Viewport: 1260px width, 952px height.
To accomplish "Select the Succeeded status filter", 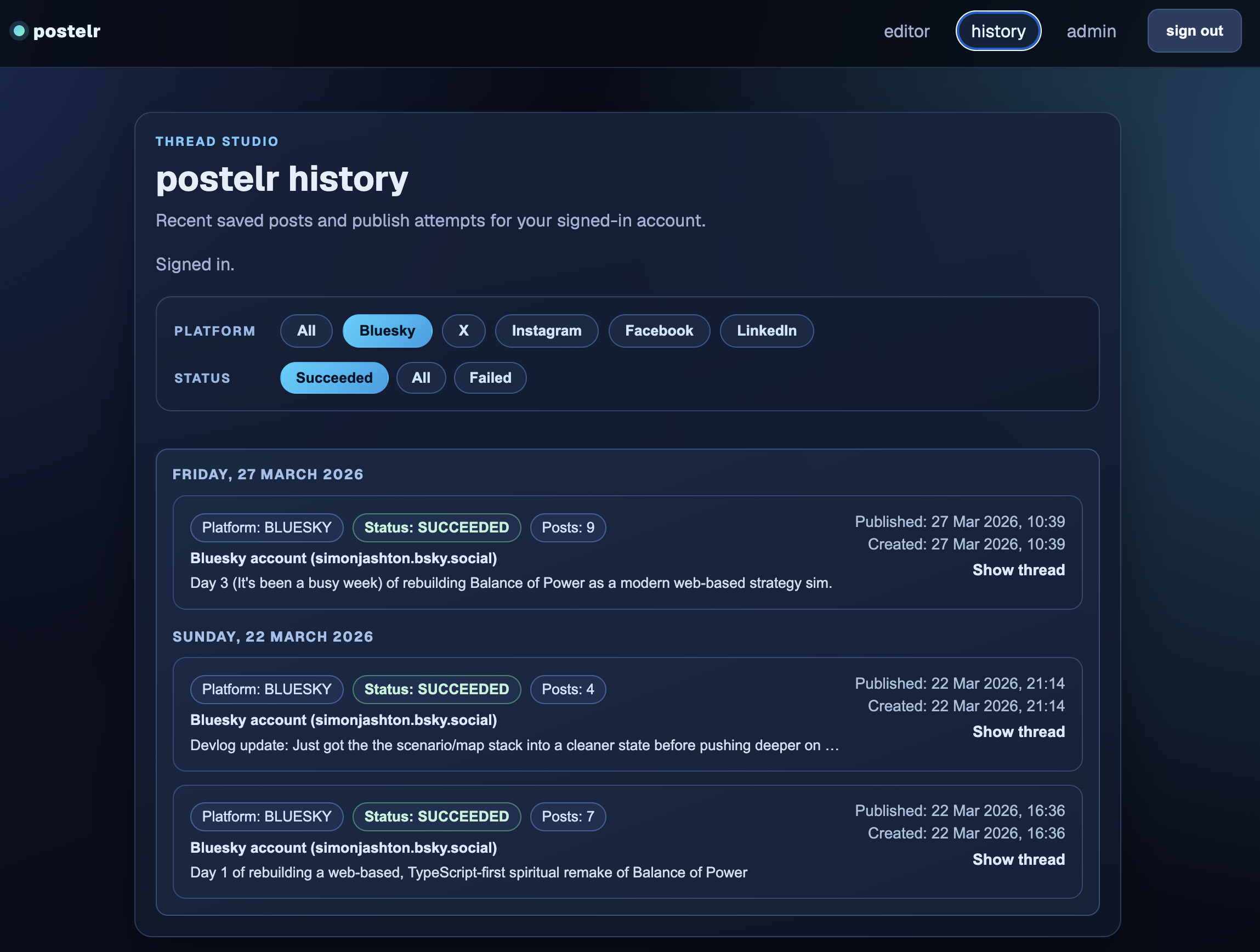I will coord(334,378).
